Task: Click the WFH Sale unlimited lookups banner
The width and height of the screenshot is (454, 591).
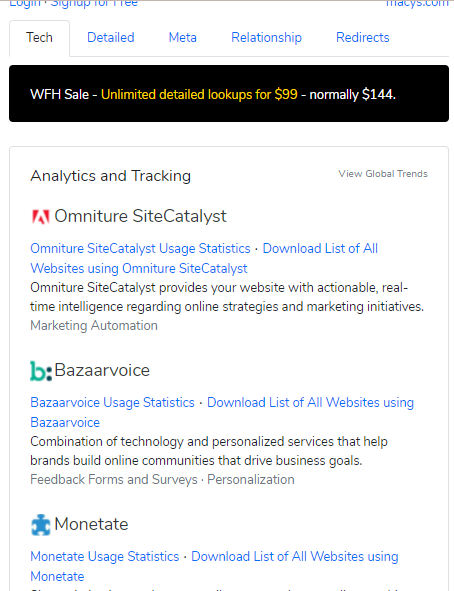Action: 229,93
